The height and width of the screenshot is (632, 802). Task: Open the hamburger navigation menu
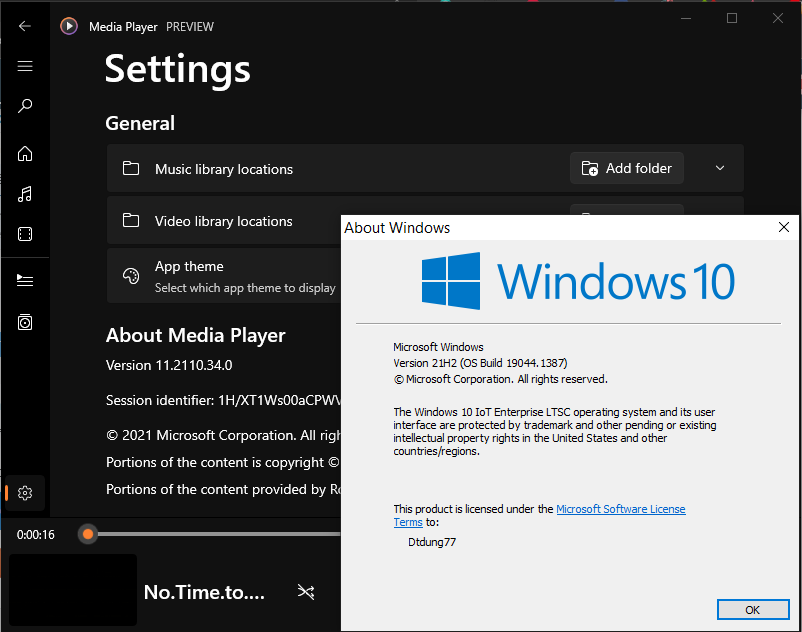(x=25, y=66)
